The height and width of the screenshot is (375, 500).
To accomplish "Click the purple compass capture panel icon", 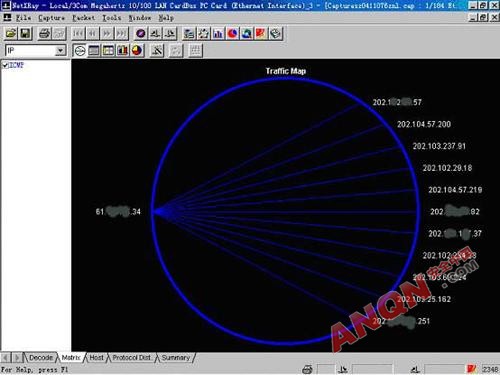I will point(141,33).
